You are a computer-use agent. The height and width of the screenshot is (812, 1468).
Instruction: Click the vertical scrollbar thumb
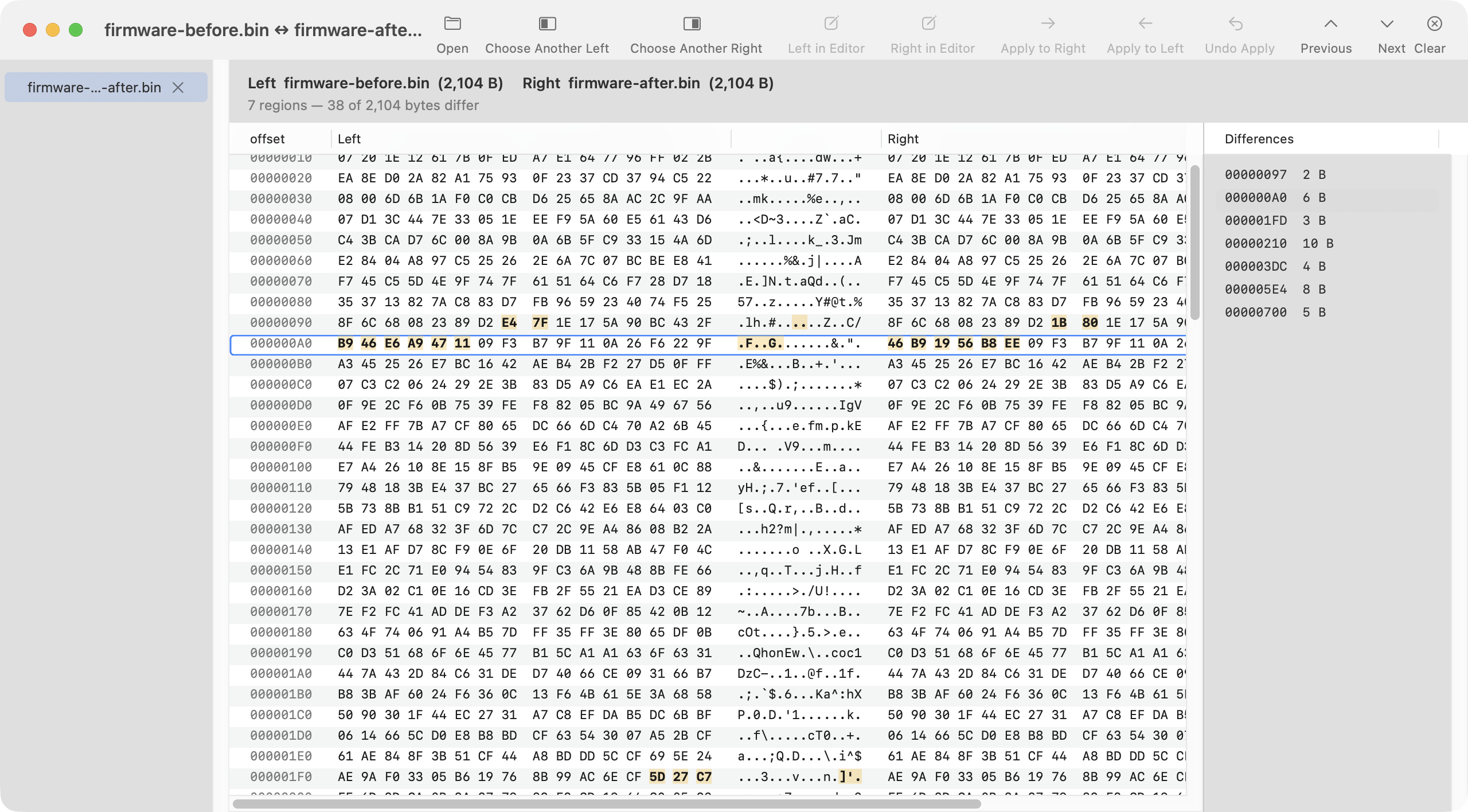(x=1195, y=242)
